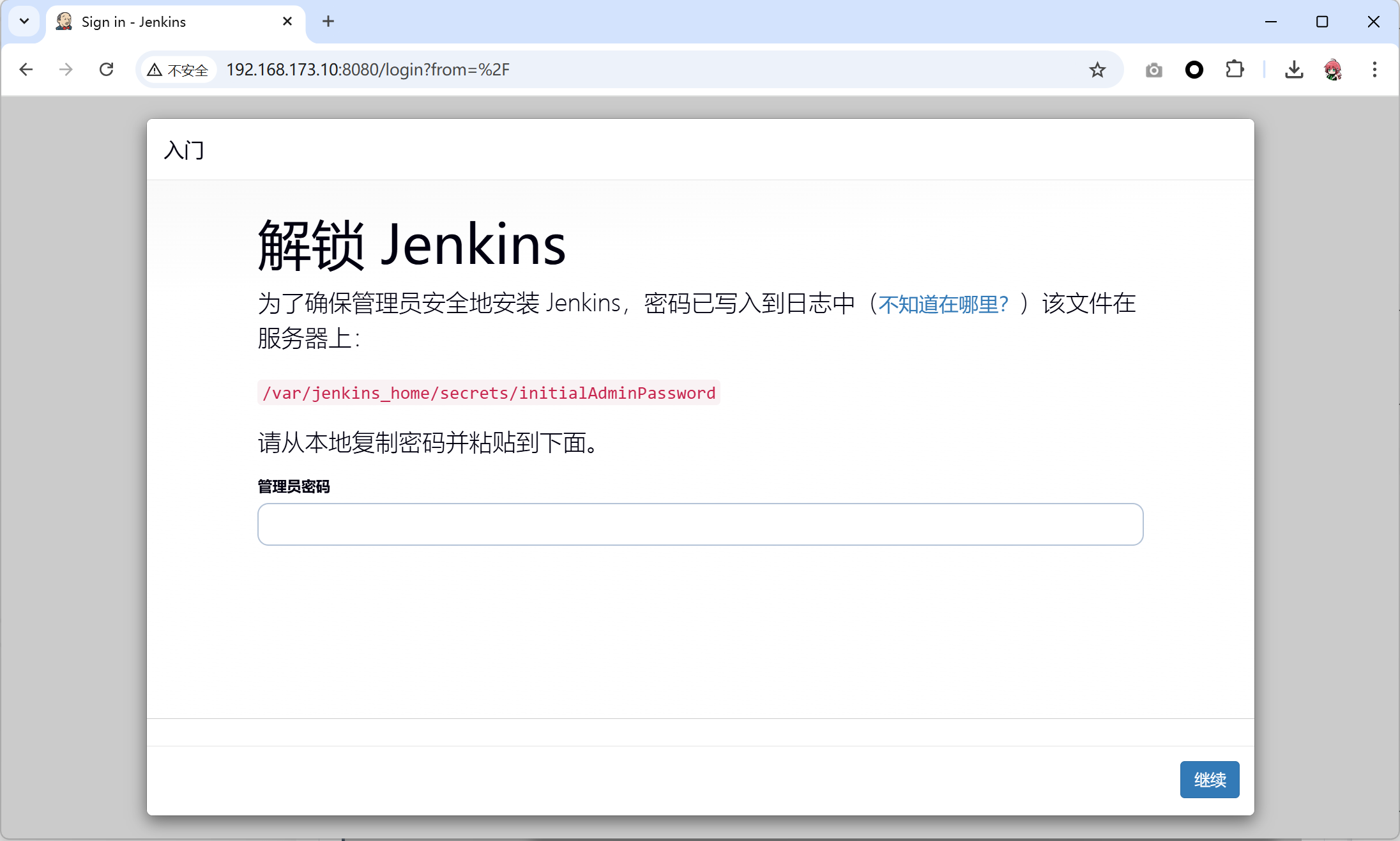Click the 不安全 security warning chip
Screen dimensions: 1400x841
(x=178, y=70)
